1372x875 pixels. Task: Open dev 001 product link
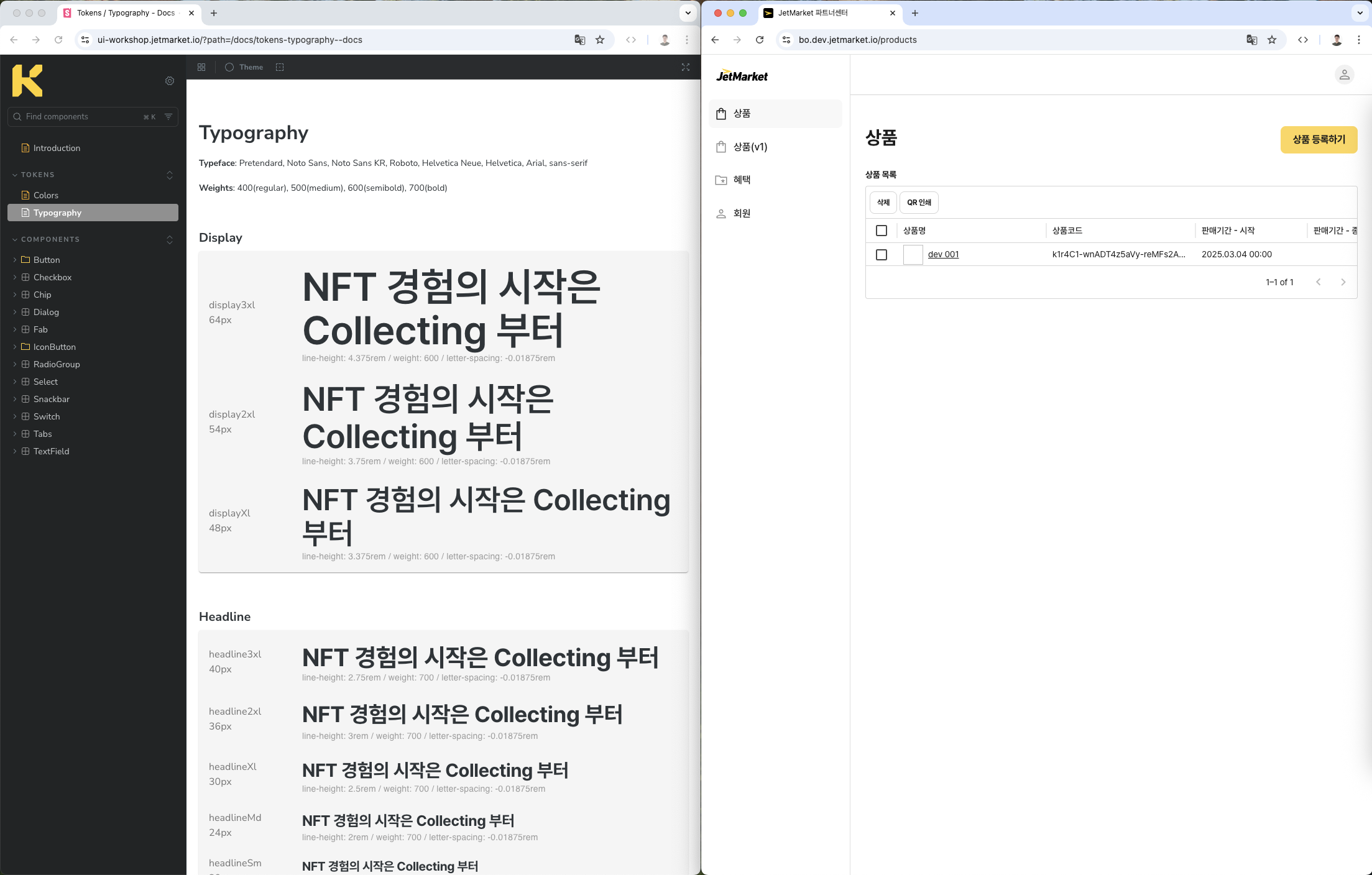pos(943,254)
